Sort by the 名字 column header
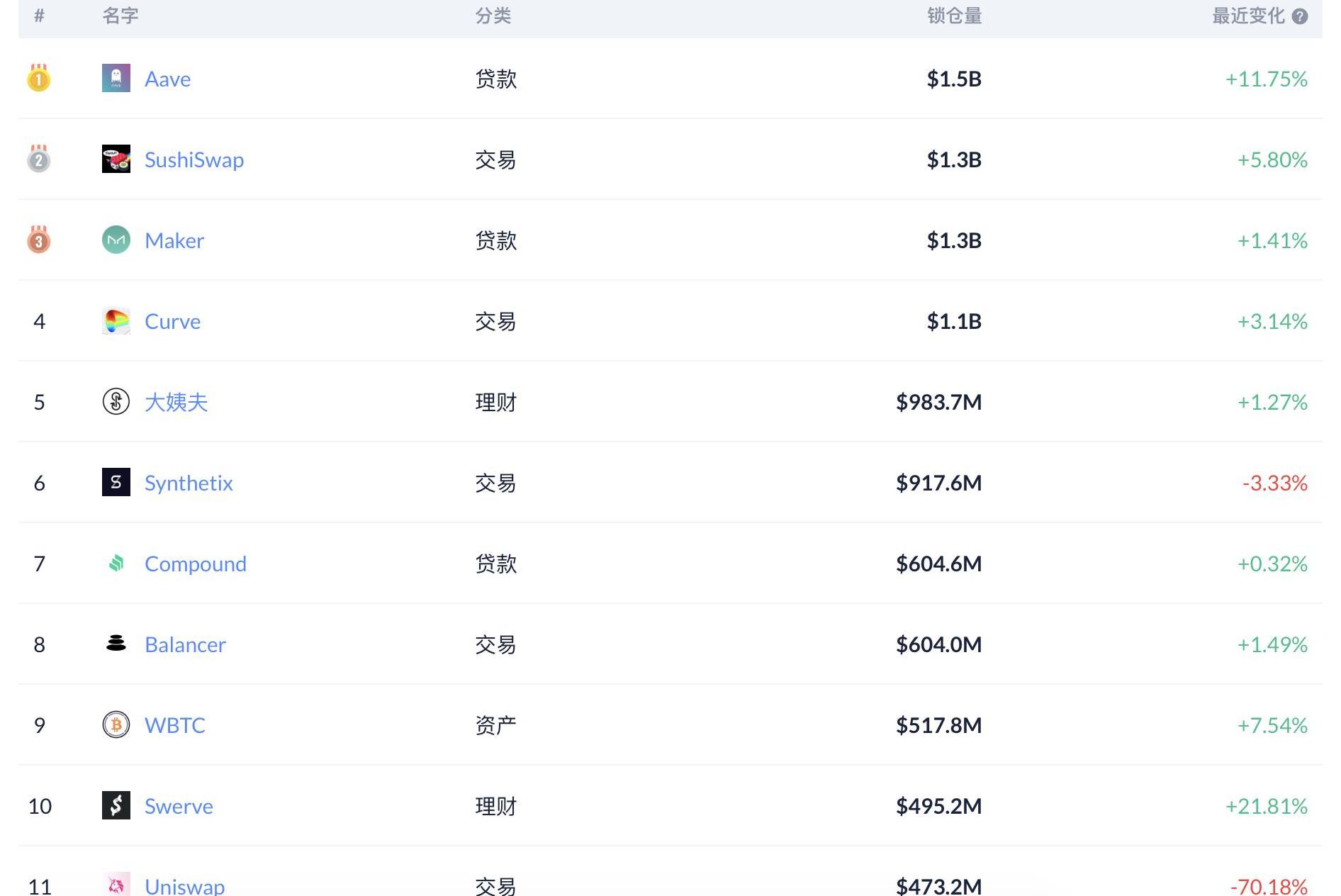Screen dimensions: 1341x896 (120, 16)
